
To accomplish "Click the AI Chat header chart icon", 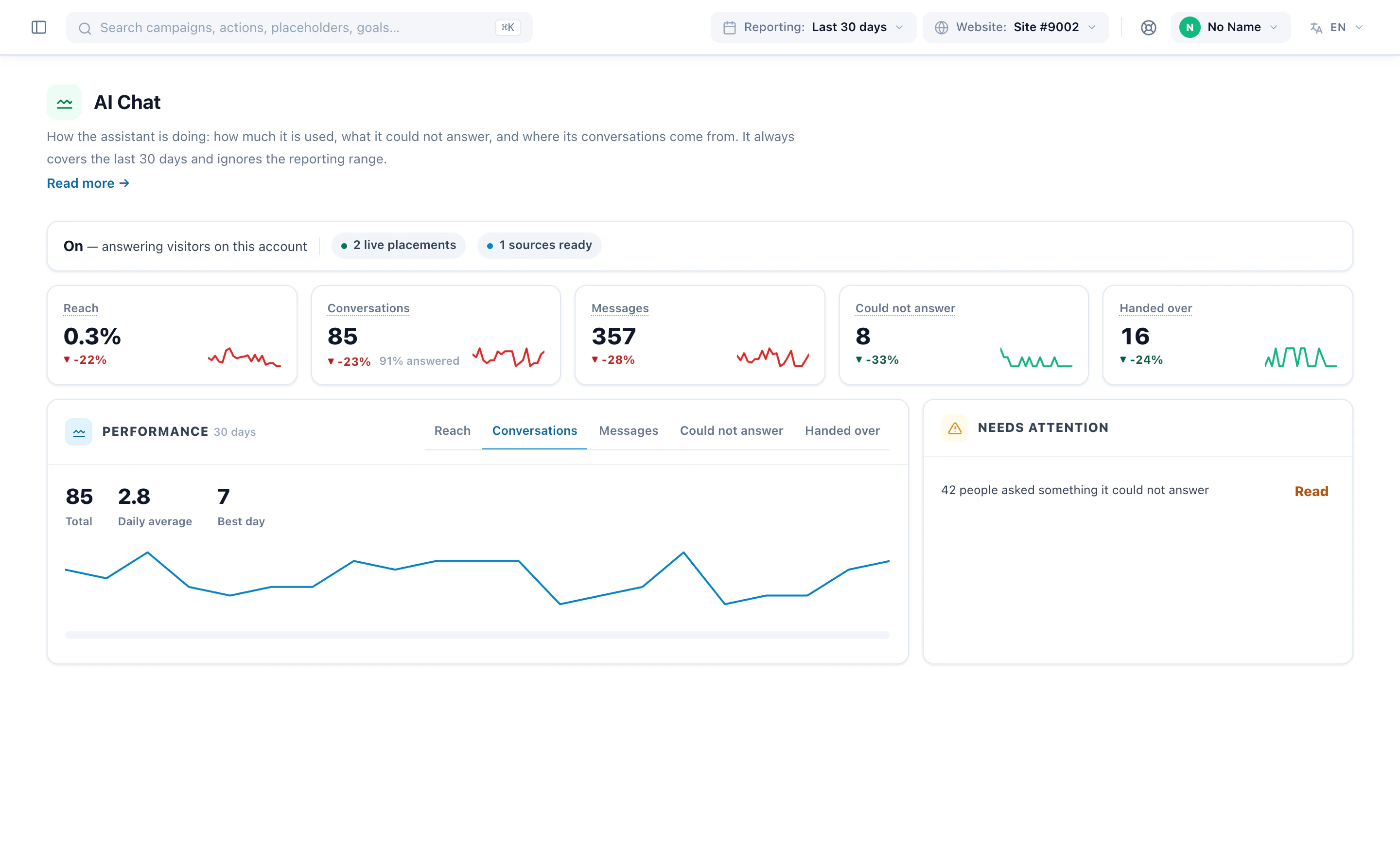I will point(64,102).
